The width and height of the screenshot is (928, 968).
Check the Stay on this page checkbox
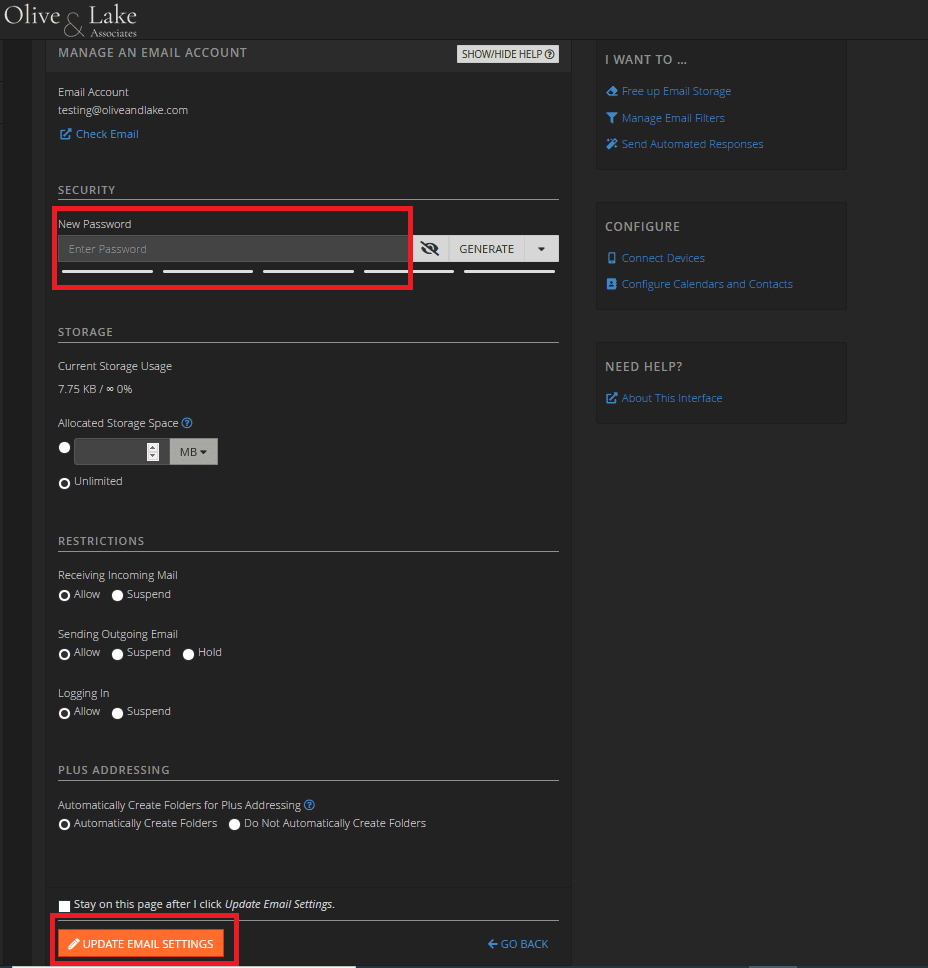(x=64, y=905)
